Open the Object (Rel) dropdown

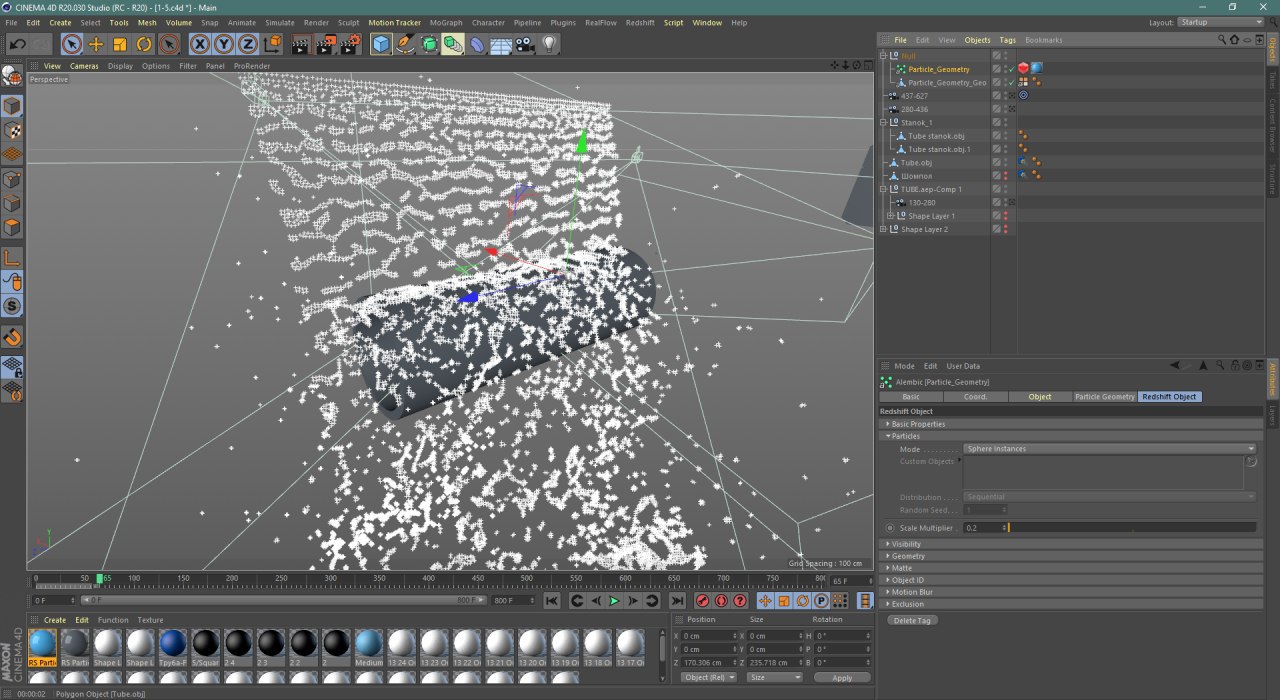click(x=709, y=677)
